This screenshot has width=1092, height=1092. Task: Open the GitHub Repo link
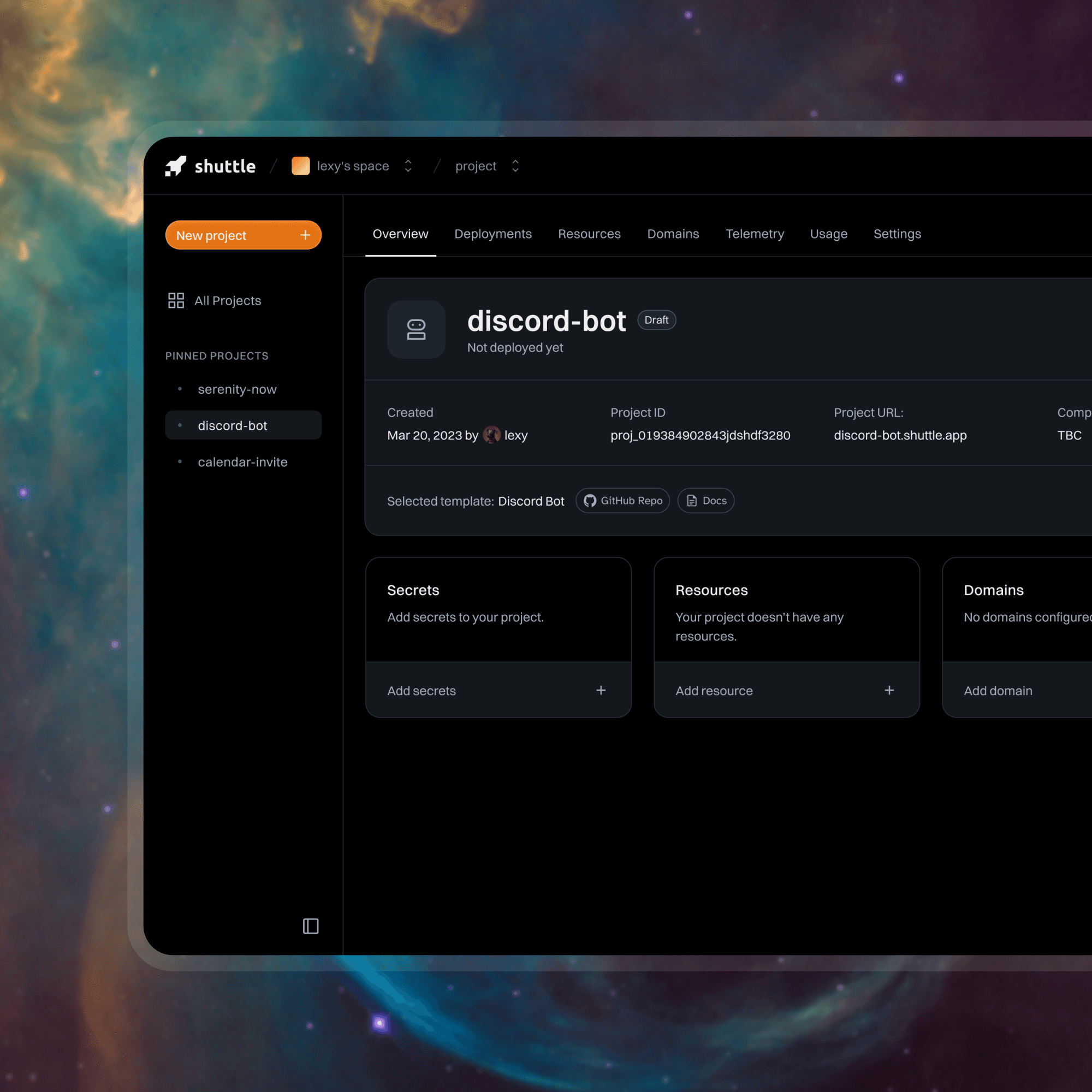pos(622,501)
